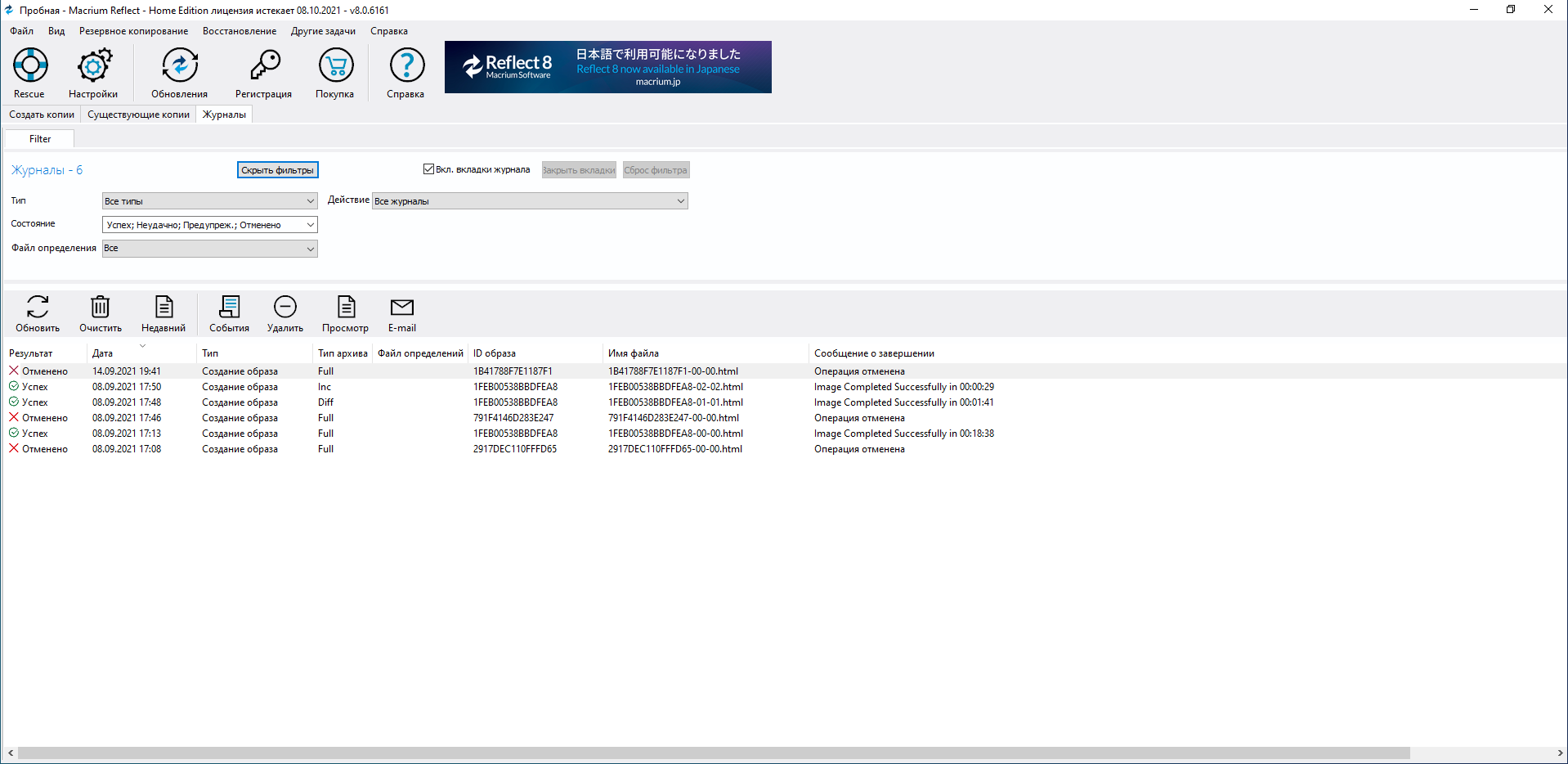Switch to Создать копии tab
Viewport: 1568px width, 764px height.
pyautogui.click(x=42, y=115)
